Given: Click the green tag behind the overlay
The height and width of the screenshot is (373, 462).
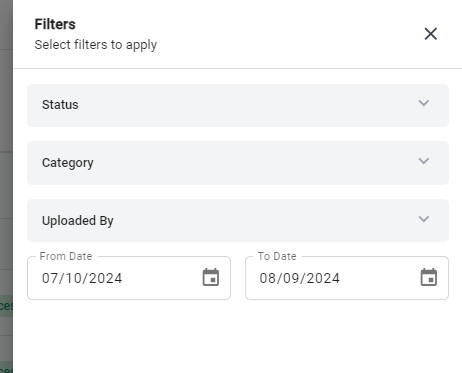Looking at the screenshot, I should click(x=6, y=305).
